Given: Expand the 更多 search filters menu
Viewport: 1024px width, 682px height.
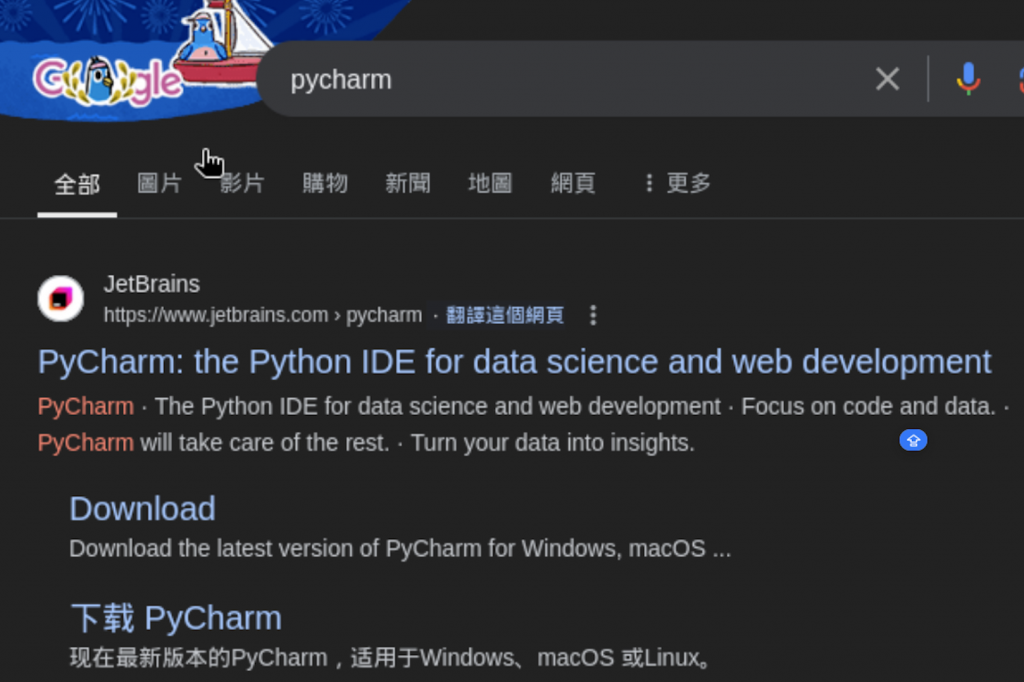Looking at the screenshot, I should coord(677,184).
